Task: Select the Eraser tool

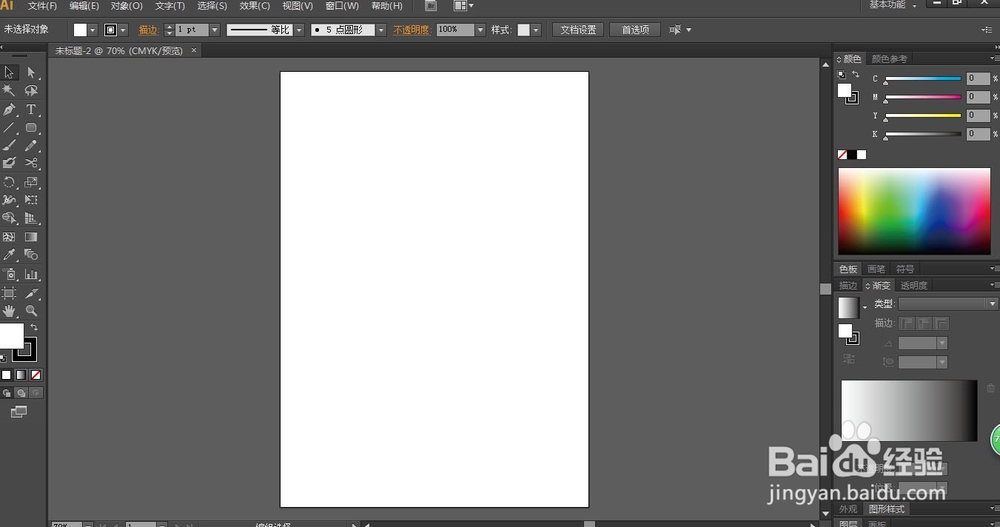Action: 9,163
